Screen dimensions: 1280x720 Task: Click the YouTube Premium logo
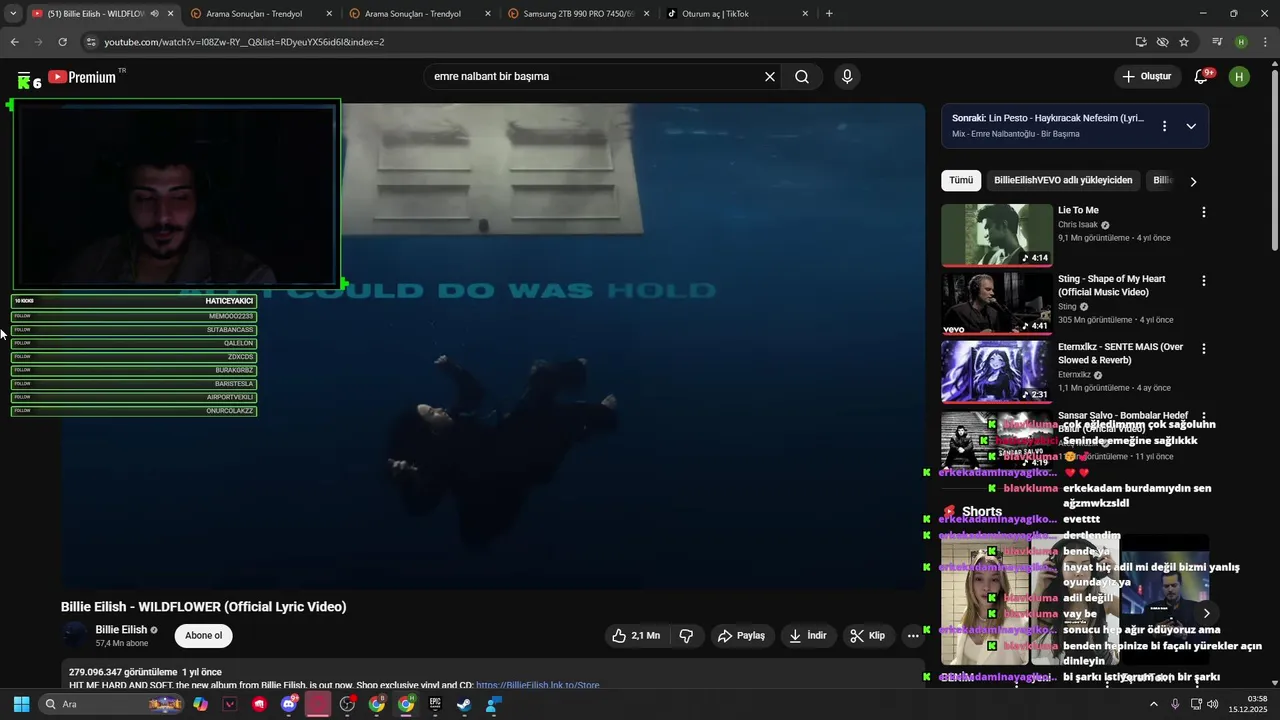coord(82,77)
